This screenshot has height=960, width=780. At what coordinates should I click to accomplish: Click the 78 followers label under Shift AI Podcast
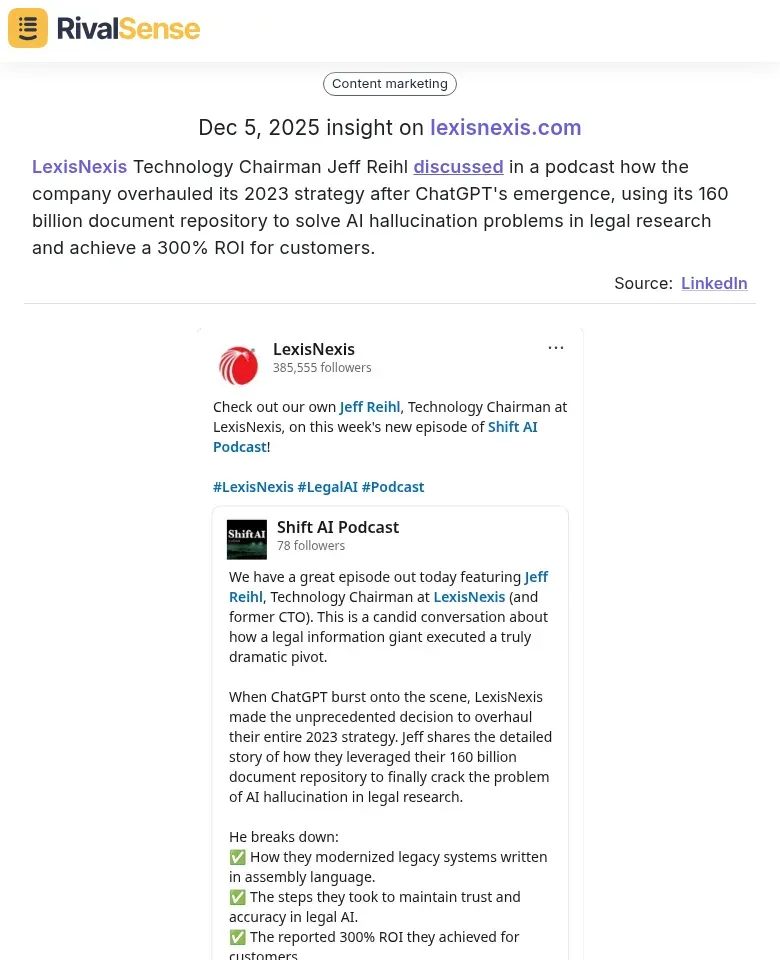click(311, 545)
